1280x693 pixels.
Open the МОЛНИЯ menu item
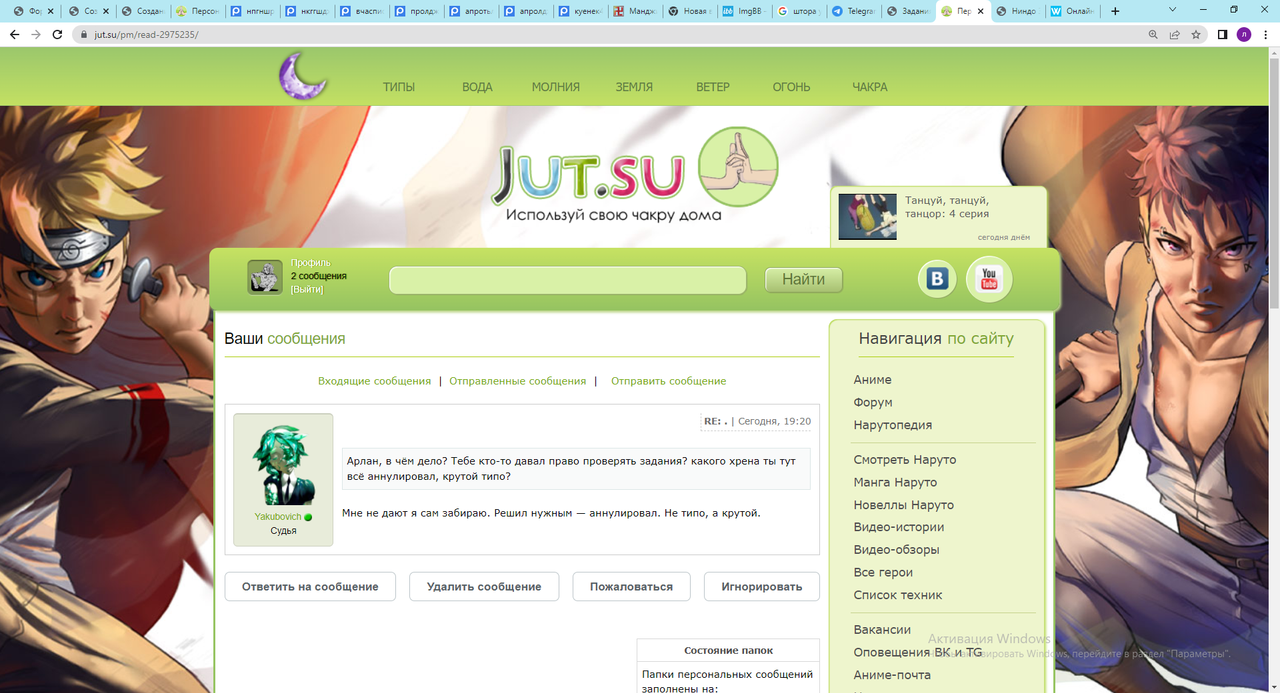556,87
